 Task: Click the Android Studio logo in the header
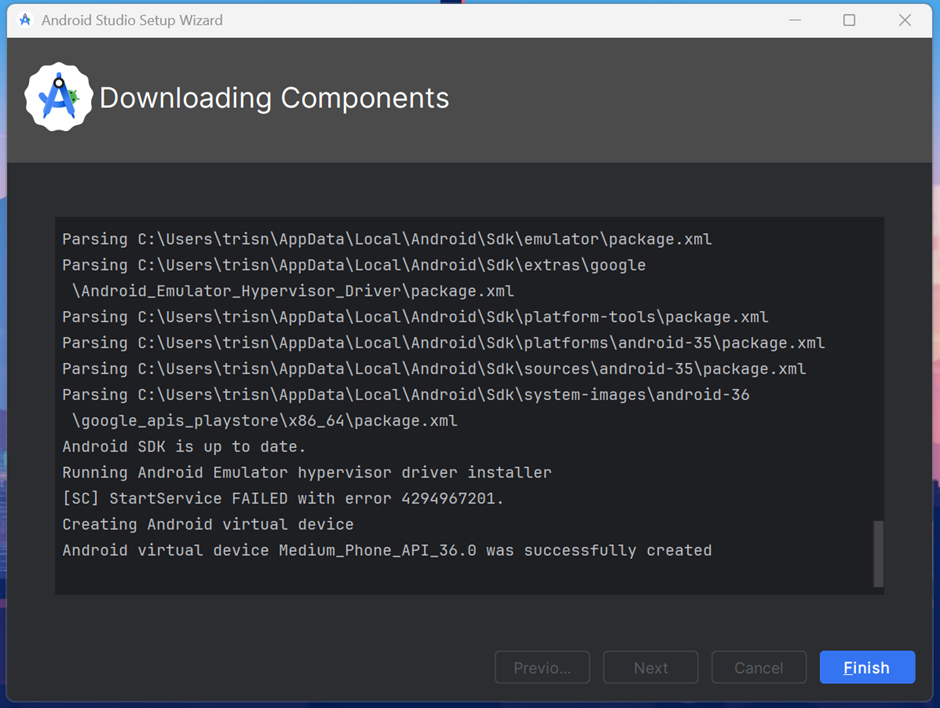[59, 97]
